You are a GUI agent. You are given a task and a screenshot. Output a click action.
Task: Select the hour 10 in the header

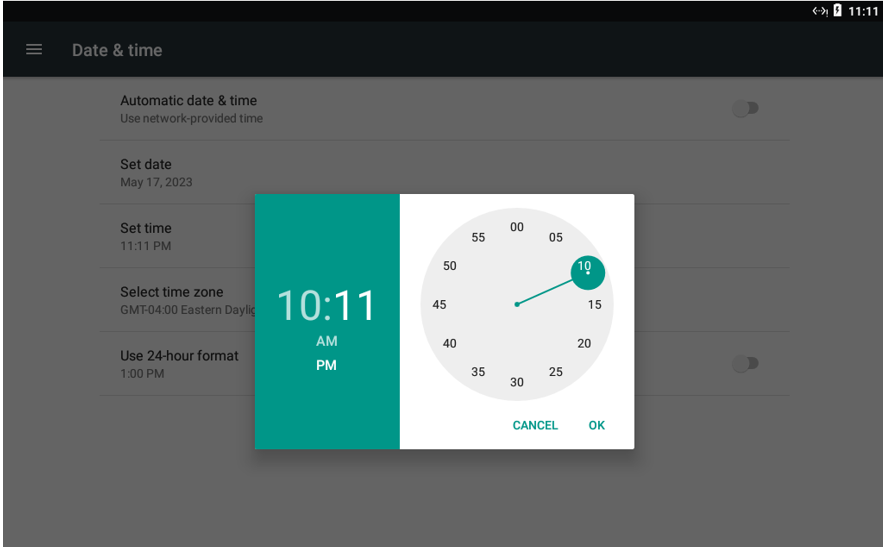click(299, 306)
